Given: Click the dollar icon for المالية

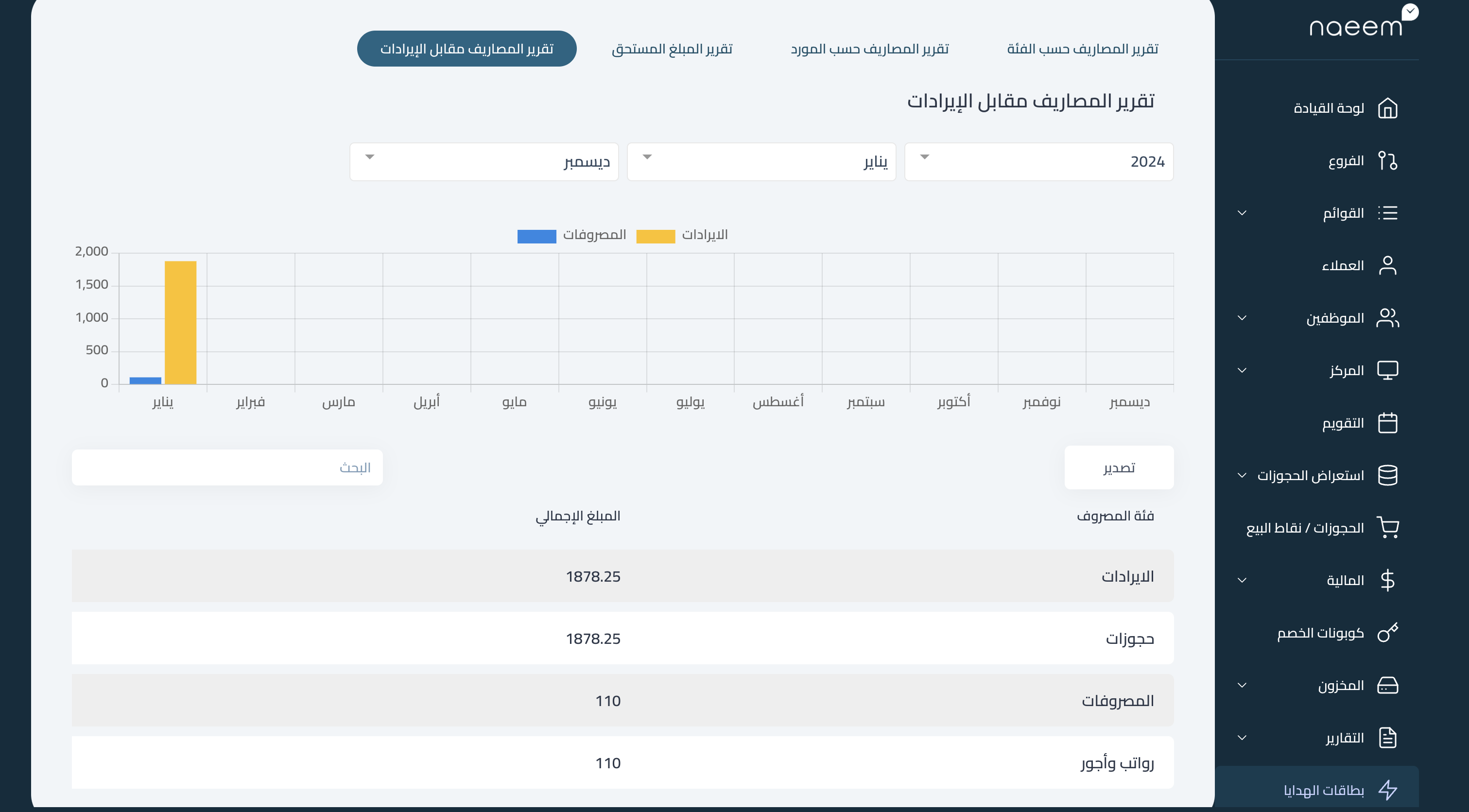Looking at the screenshot, I should click(1387, 580).
